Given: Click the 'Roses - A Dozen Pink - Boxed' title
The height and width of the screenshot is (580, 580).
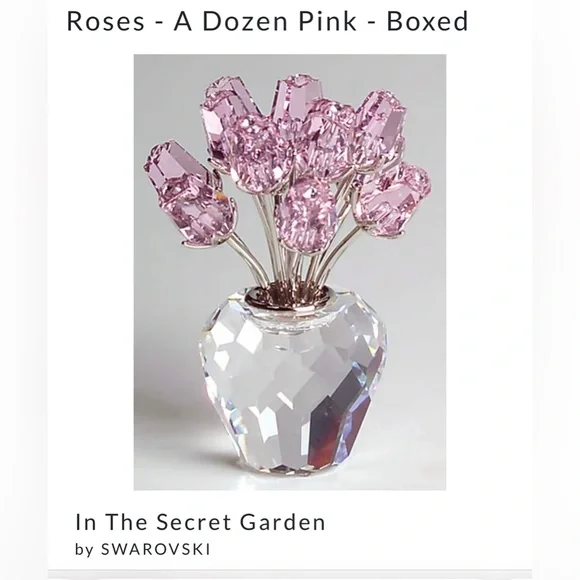Looking at the screenshot, I should 267,21.
